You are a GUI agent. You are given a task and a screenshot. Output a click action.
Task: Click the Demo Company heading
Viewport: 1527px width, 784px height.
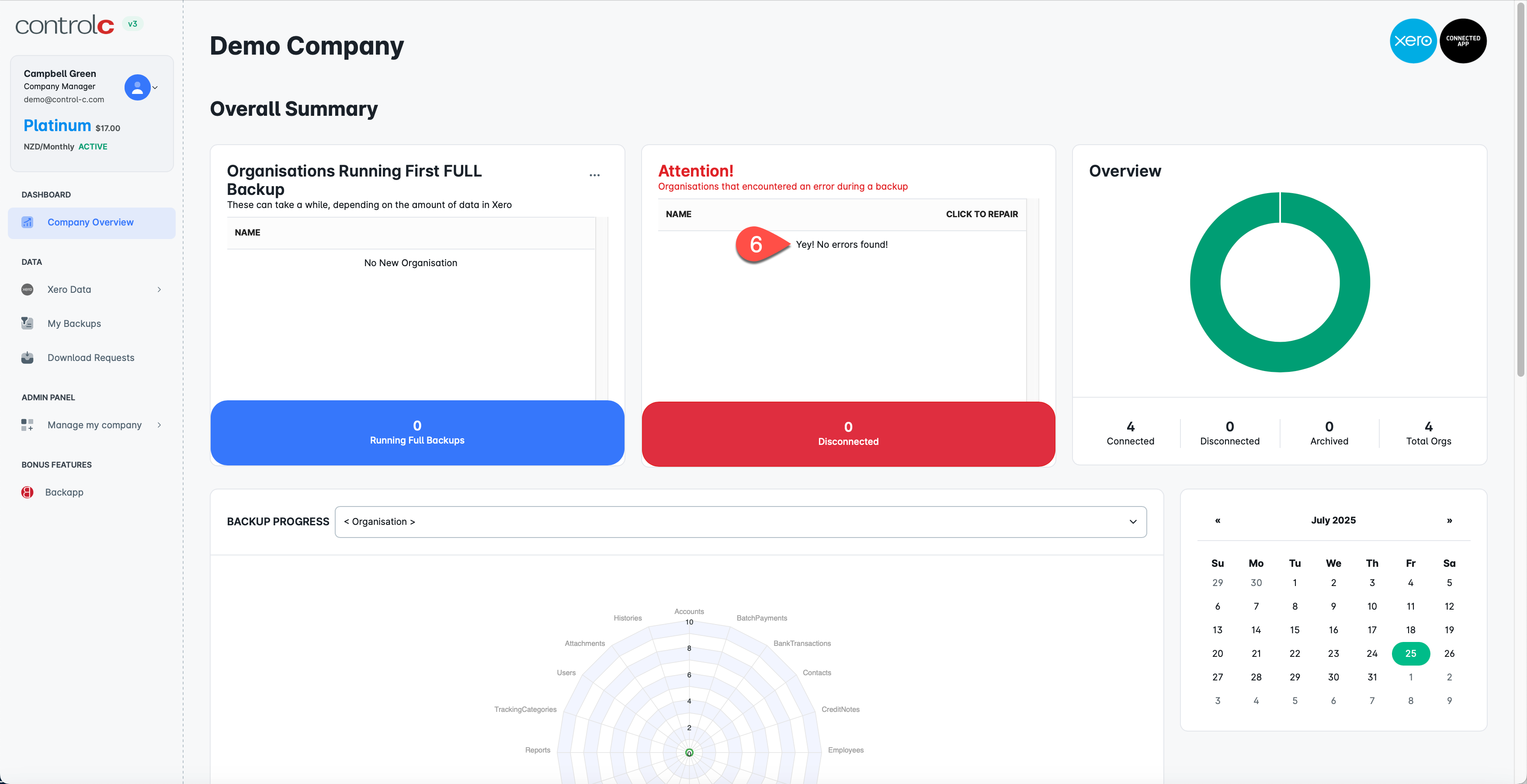[306, 46]
